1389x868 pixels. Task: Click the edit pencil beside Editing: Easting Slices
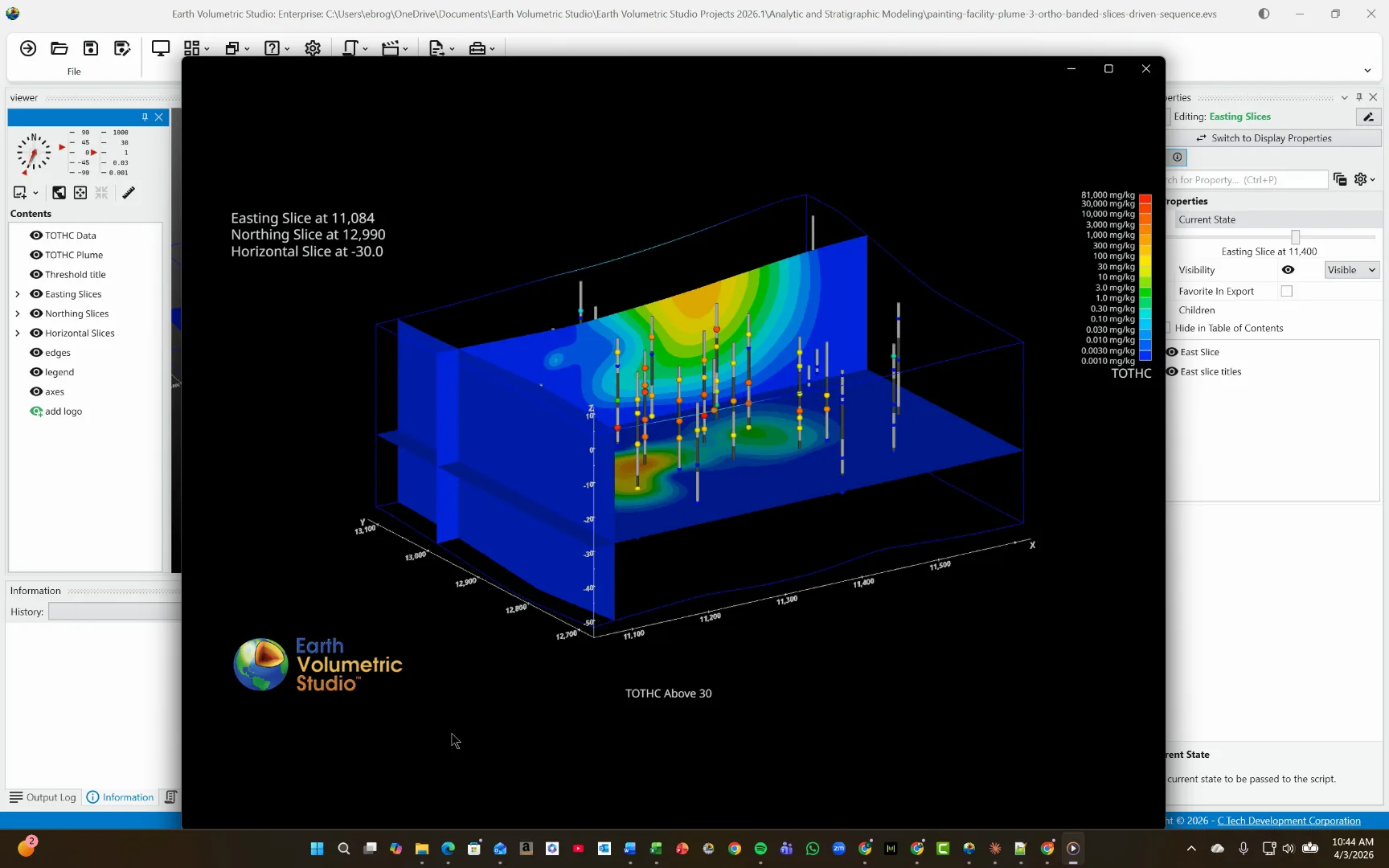pyautogui.click(x=1368, y=117)
